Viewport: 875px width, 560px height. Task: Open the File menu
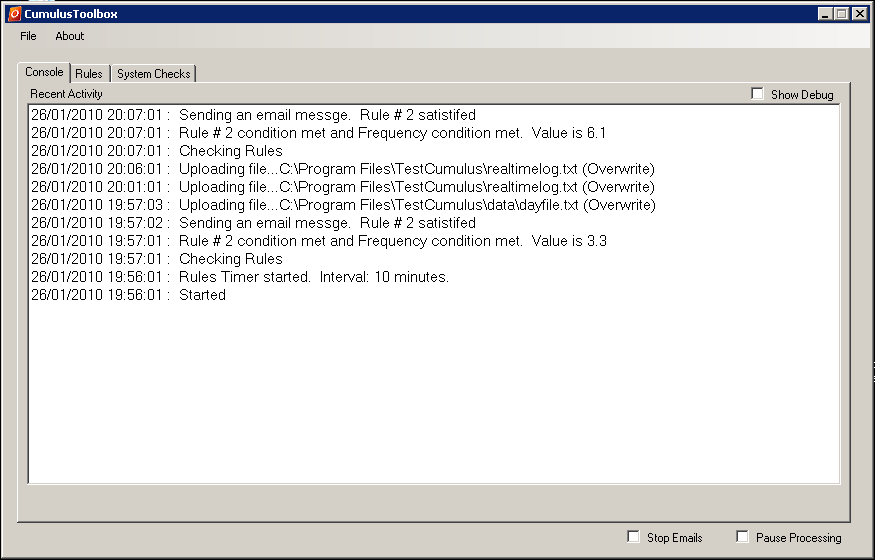coord(28,36)
